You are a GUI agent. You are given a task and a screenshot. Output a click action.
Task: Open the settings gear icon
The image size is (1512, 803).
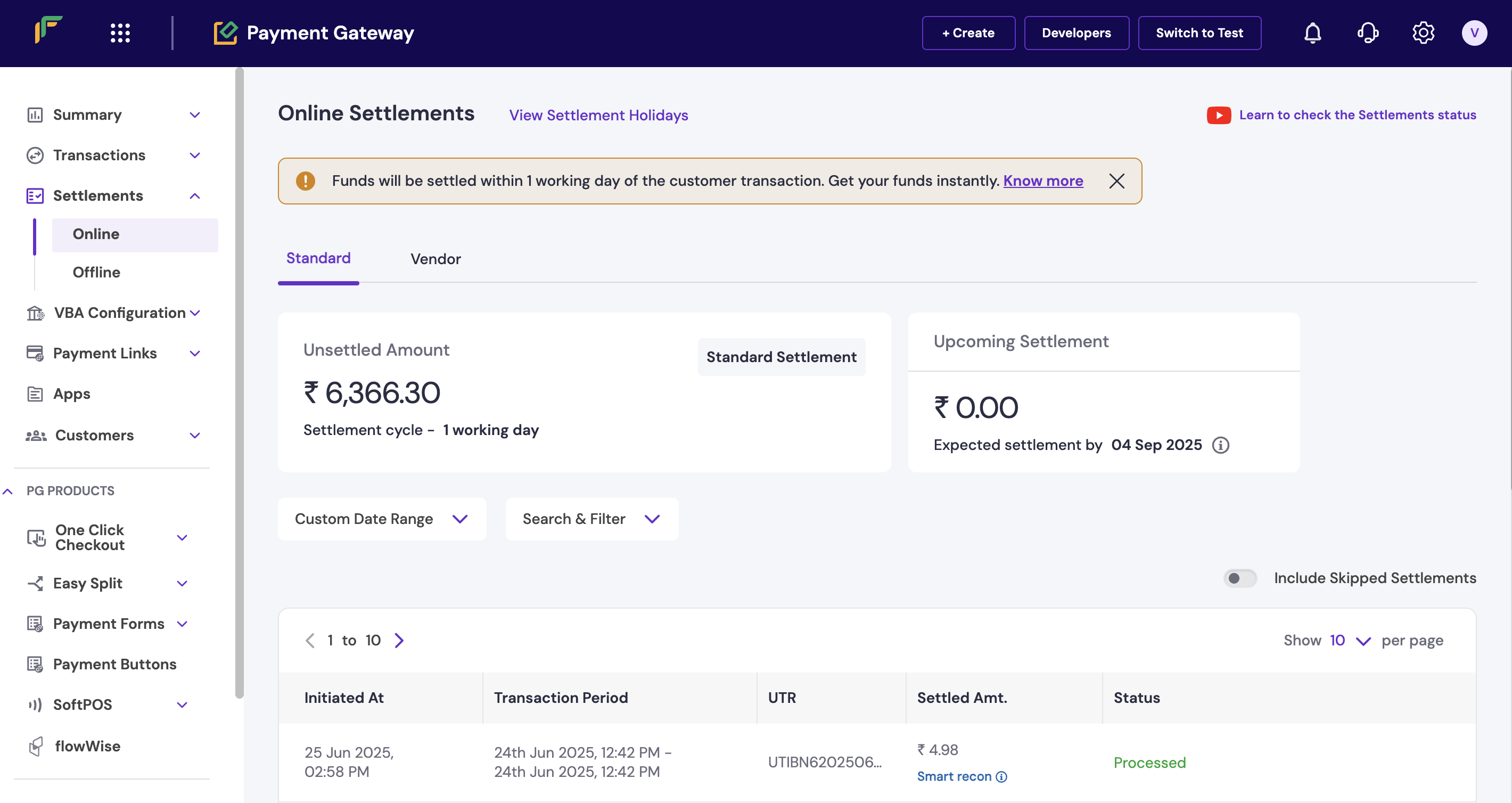(x=1423, y=33)
